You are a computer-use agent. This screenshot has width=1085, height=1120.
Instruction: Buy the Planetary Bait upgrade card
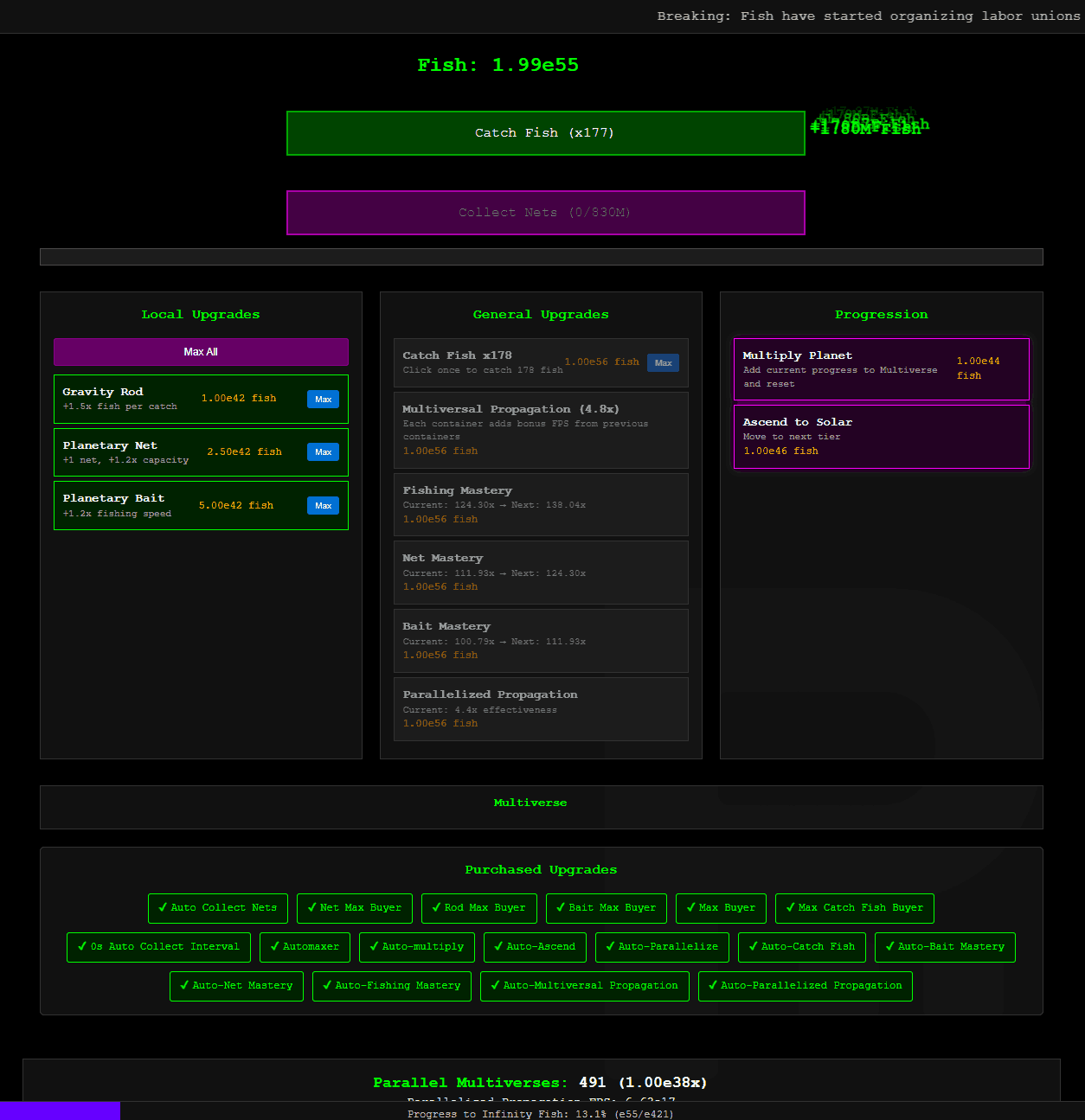(201, 506)
